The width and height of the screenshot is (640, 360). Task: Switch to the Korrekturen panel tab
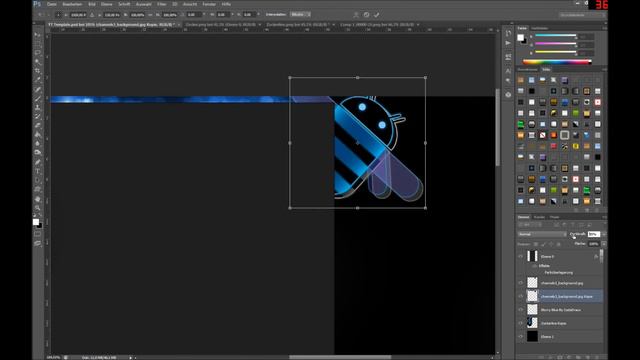pyautogui.click(x=527, y=69)
